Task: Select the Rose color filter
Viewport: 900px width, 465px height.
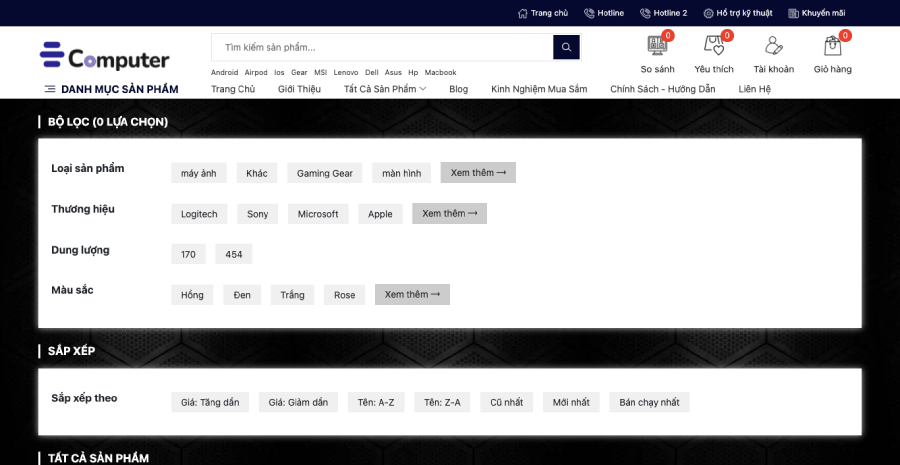Action: (x=344, y=294)
